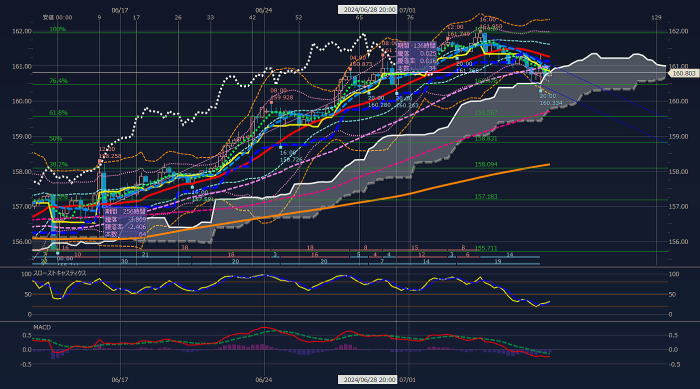Click the 08:00 159.928 high annotation
Screen dimensions: 700x389
tap(281, 94)
